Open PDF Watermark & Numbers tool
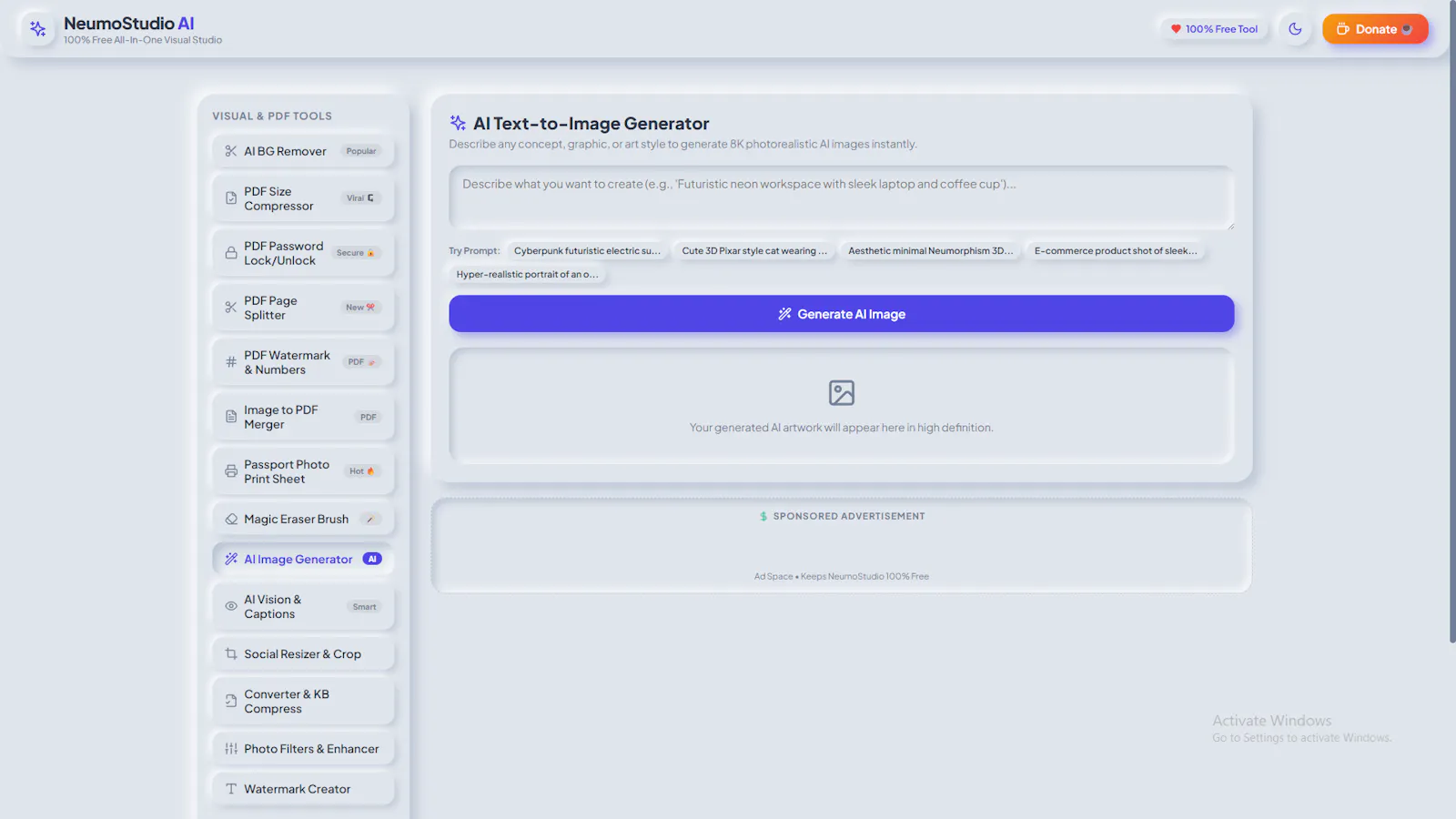Screen dimensions: 1456x819 (x=303, y=362)
